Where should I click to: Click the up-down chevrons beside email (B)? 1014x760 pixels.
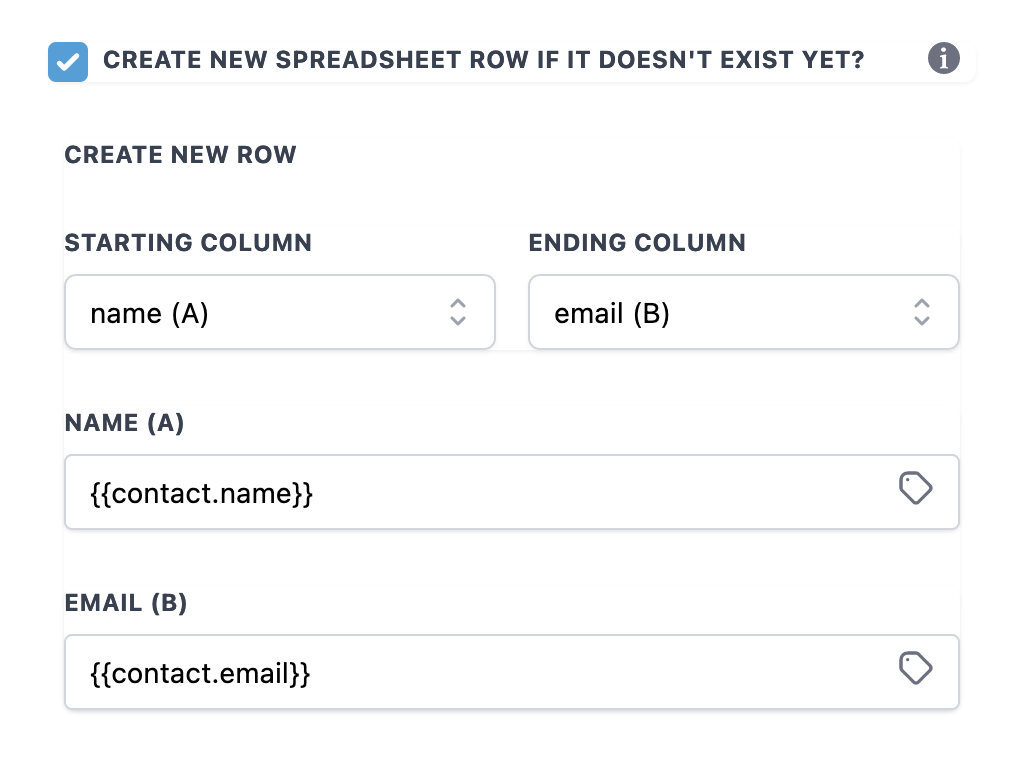922,312
